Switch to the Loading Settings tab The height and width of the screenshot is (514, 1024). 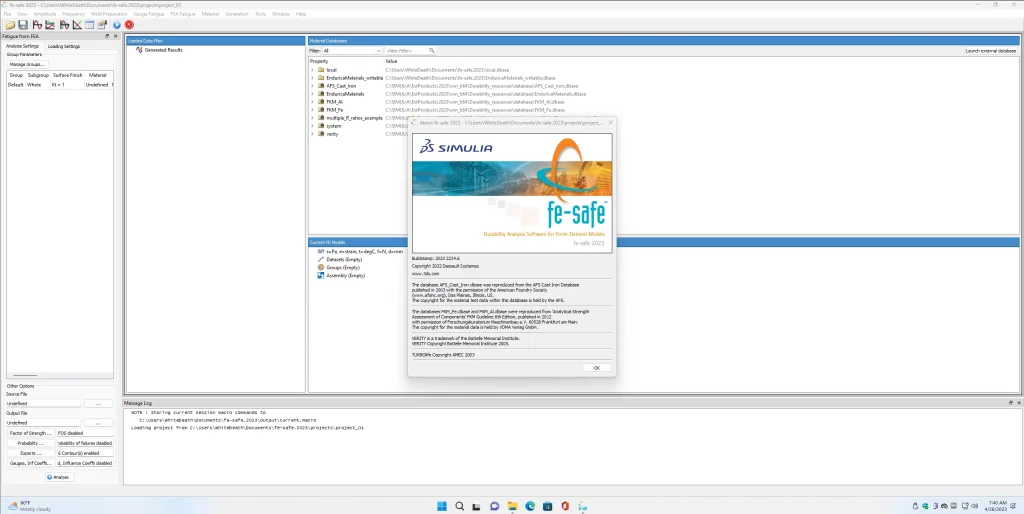point(64,46)
